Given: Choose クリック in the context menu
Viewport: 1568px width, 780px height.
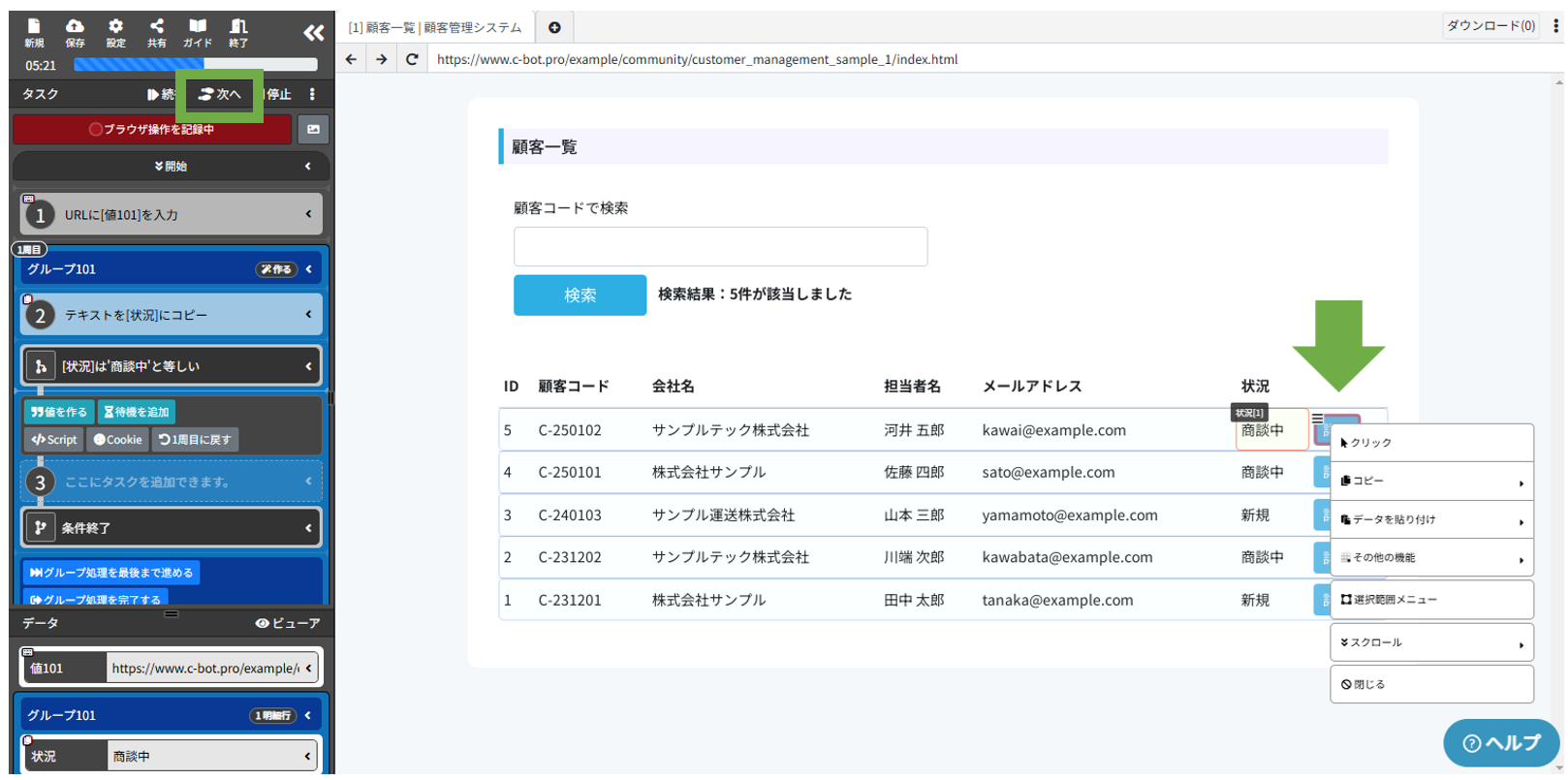Looking at the screenshot, I should coord(1431,443).
